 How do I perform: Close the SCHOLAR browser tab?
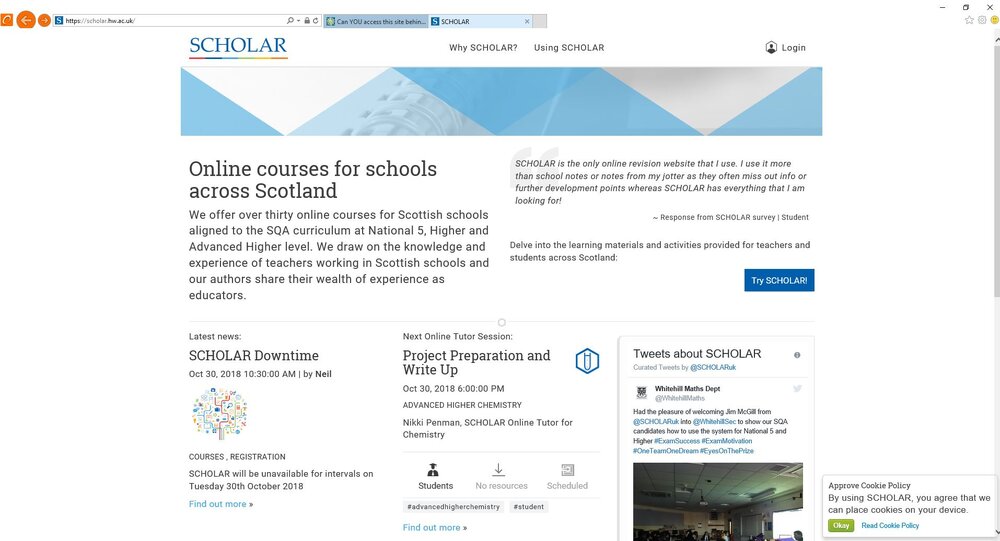(527, 21)
